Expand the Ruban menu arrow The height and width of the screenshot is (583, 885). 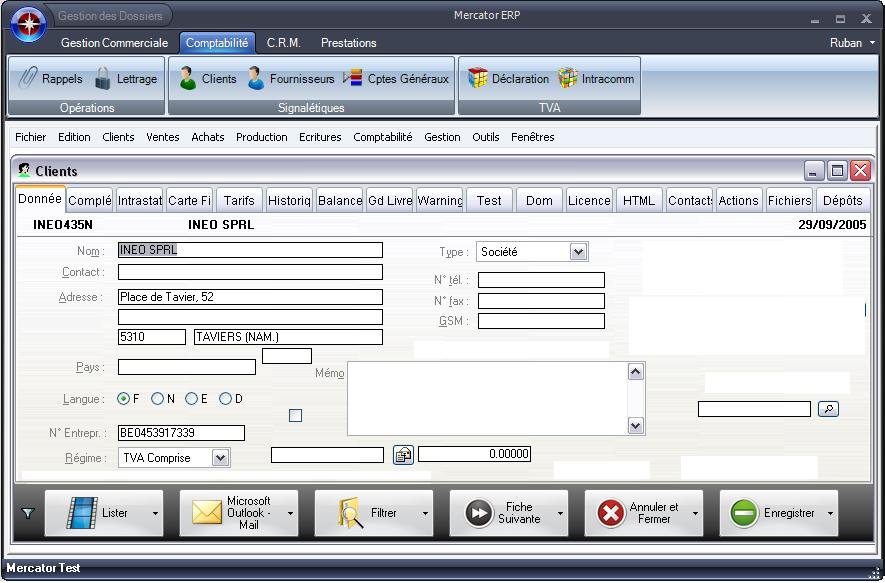pyautogui.click(x=872, y=43)
